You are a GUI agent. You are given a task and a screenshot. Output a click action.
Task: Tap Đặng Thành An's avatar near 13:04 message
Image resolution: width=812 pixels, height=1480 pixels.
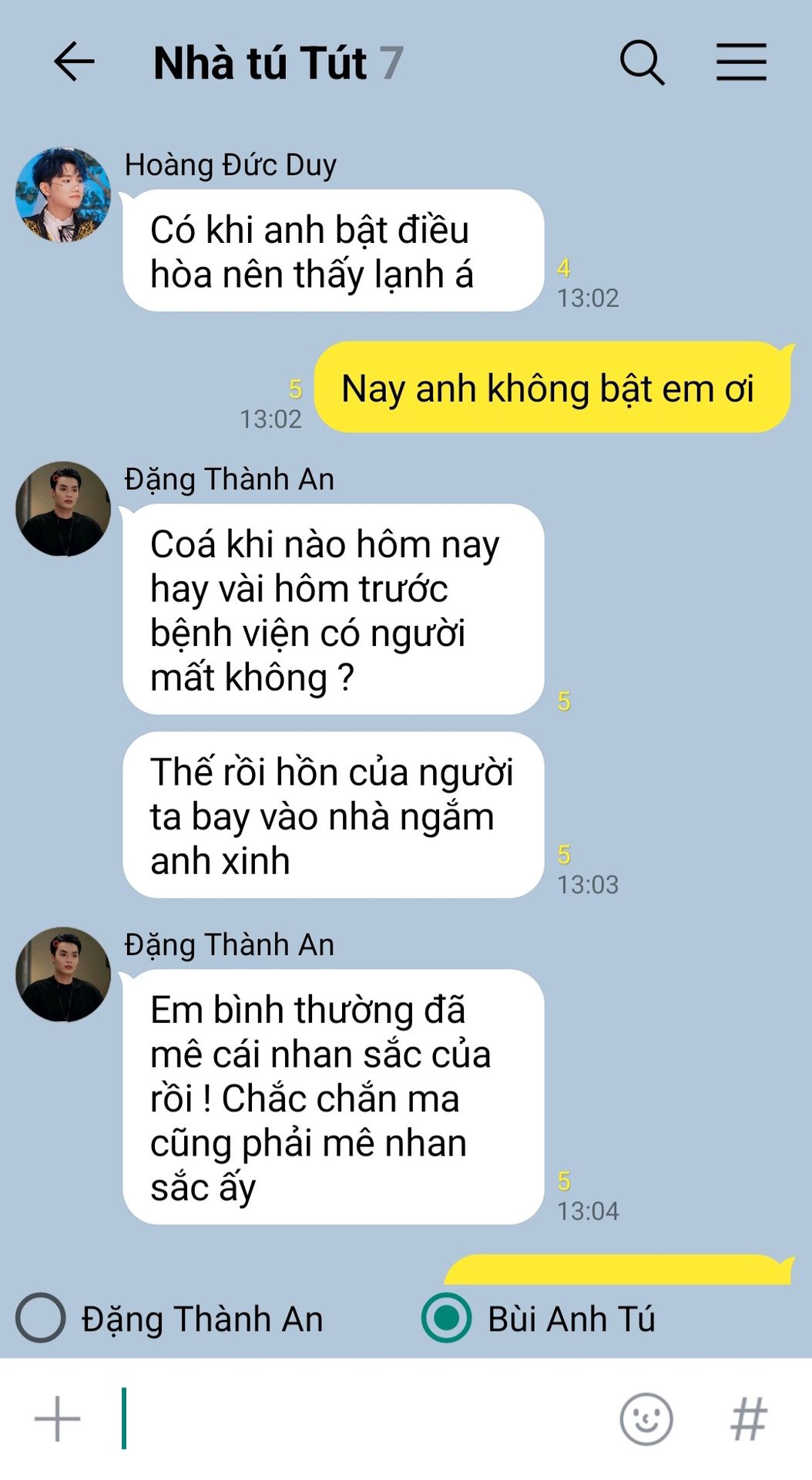pyautogui.click(x=63, y=975)
